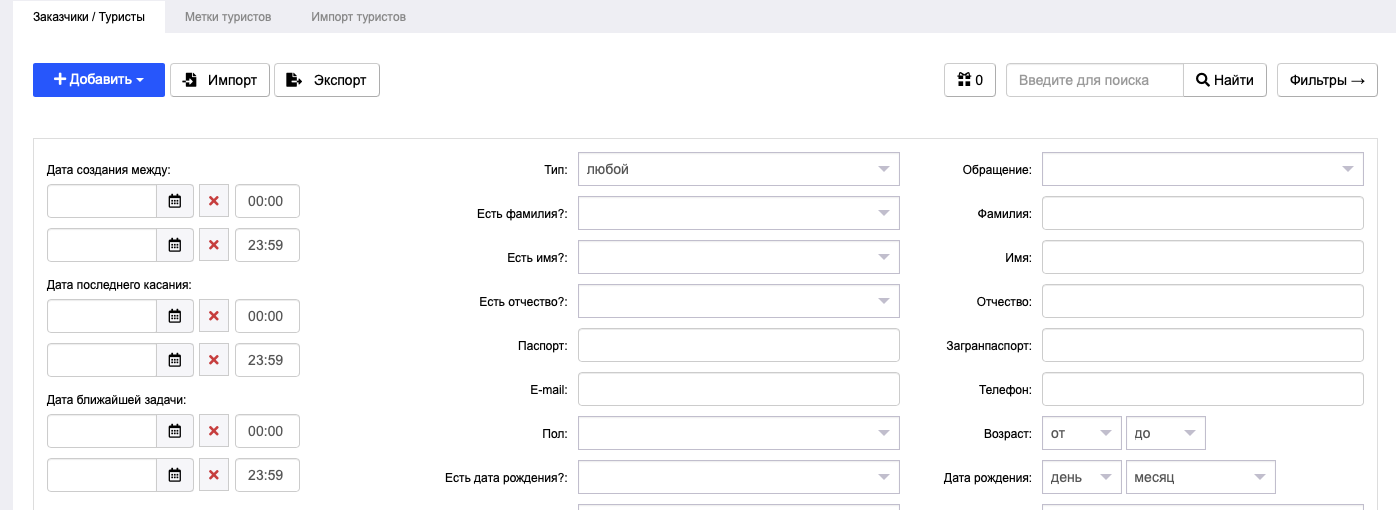Open calendar for first last-touch date field
This screenshot has width=1396, height=510.
[x=174, y=316]
